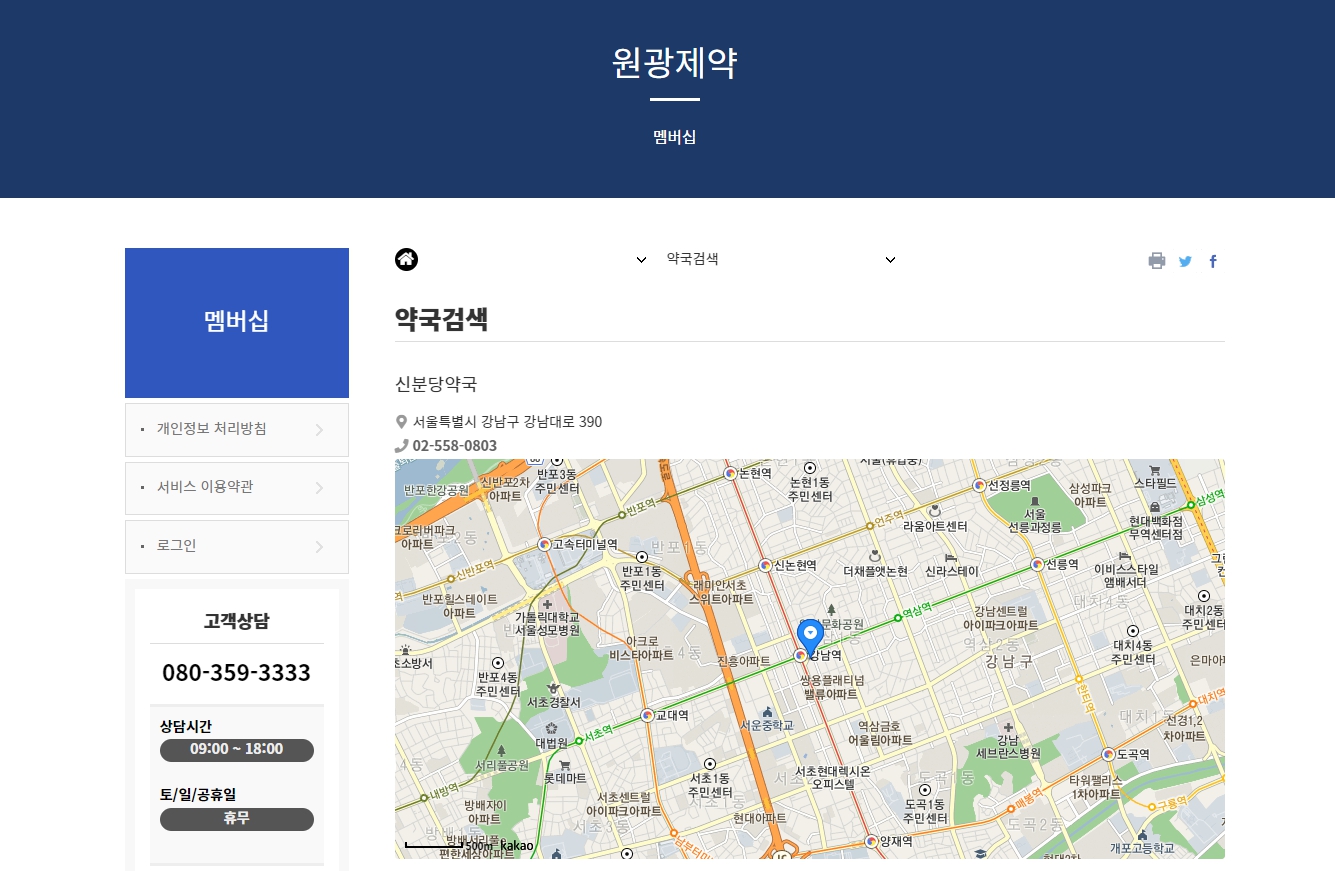The height and width of the screenshot is (871, 1335).
Task: Click the 강남세브란스병원 hospital cross icon
Action: (1008, 727)
